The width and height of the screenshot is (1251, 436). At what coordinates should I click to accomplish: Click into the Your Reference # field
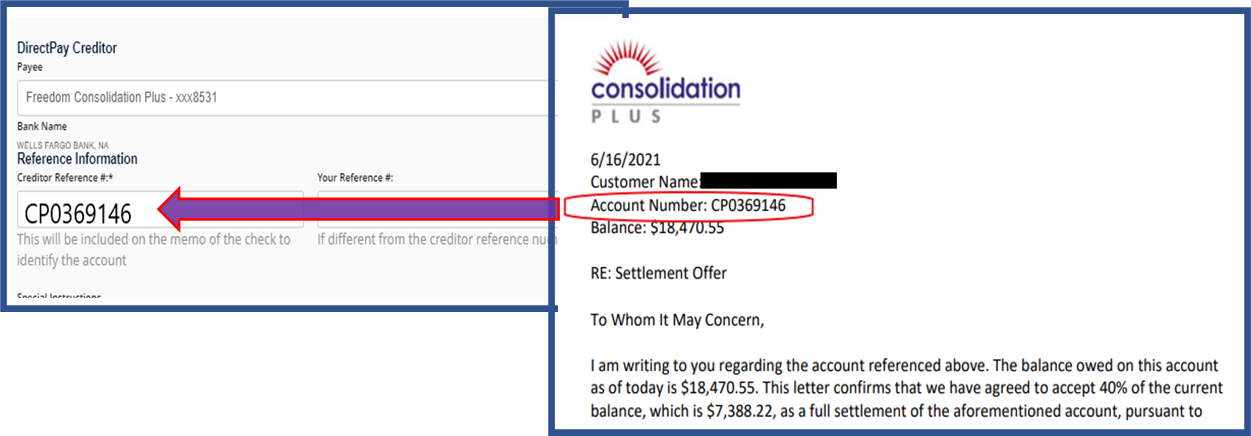tap(433, 211)
